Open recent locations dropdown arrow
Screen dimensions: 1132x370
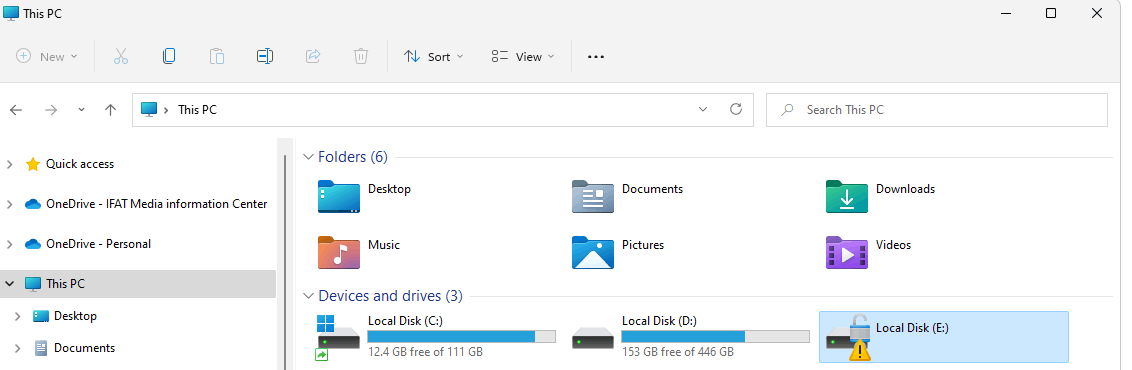click(81, 110)
